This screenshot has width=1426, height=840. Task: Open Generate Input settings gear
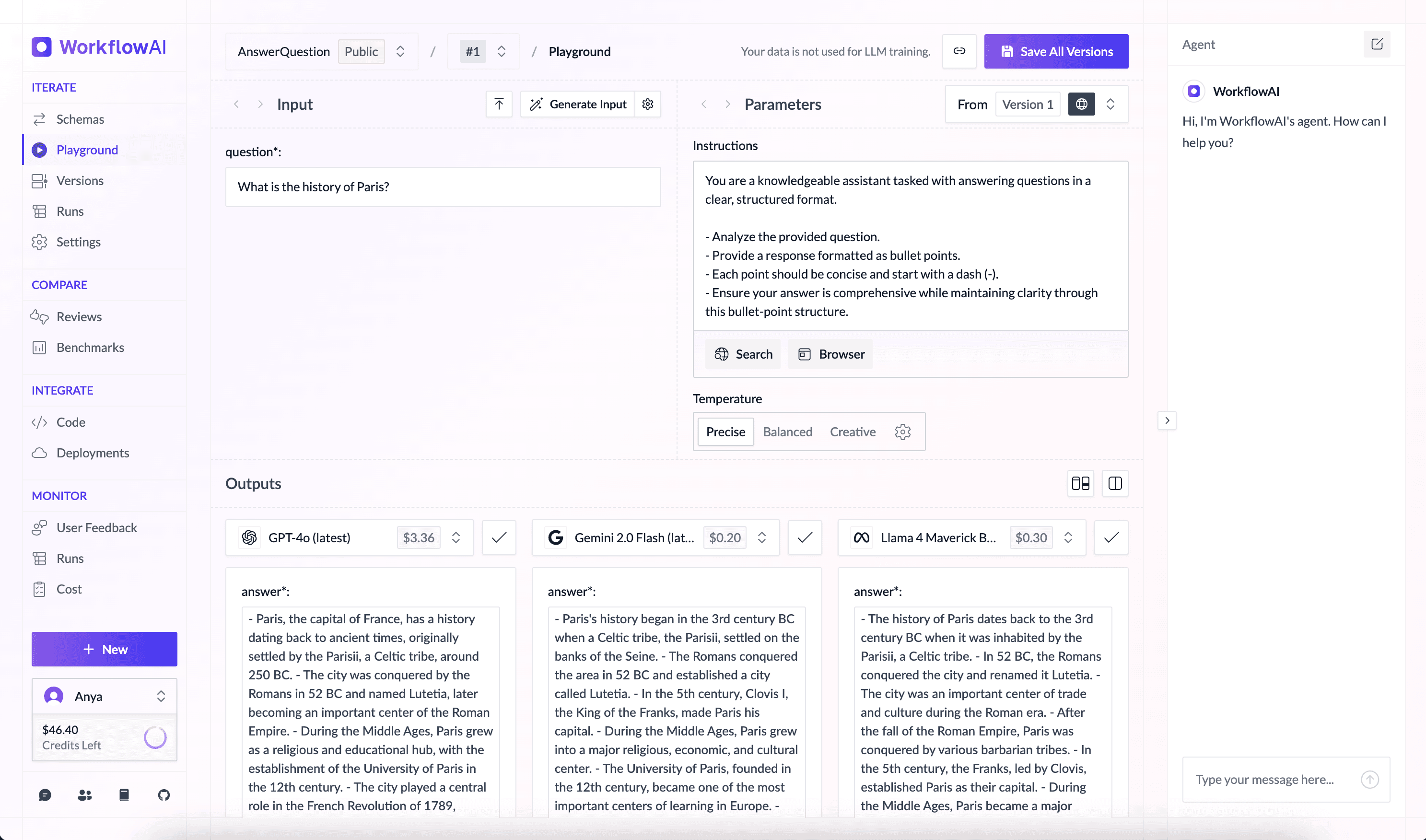(648, 104)
